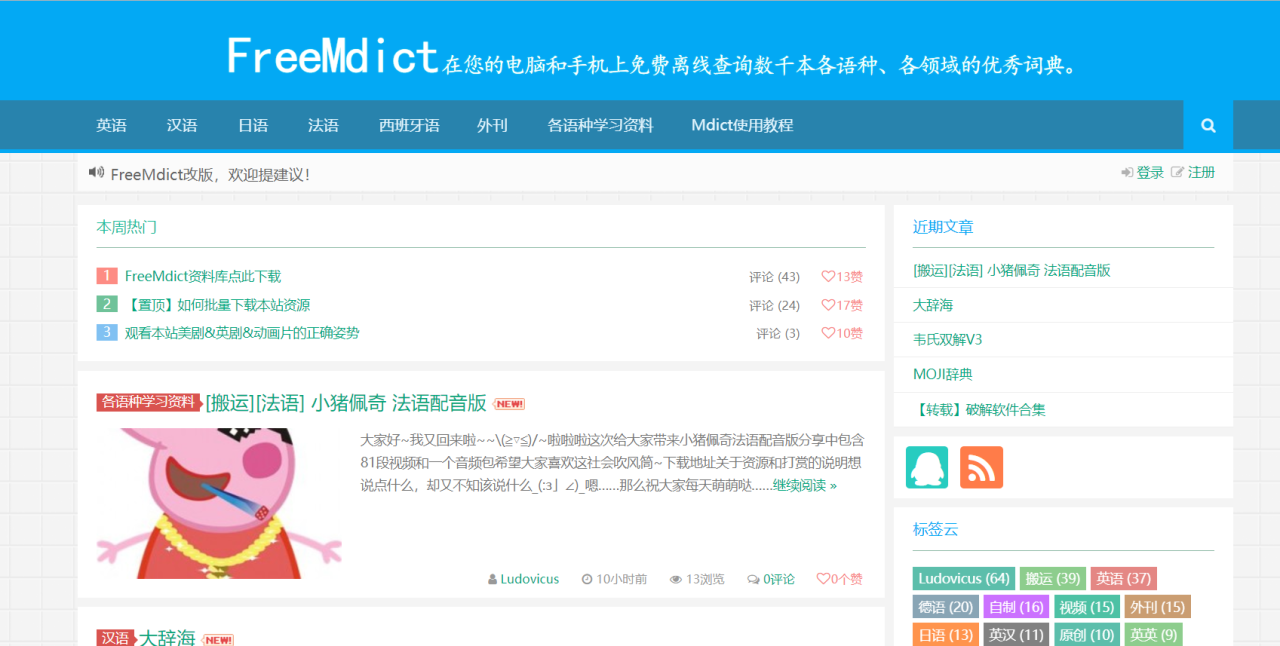Like the post with 10赞
Image resolution: width=1280 pixels, height=646 pixels.
tap(842, 334)
